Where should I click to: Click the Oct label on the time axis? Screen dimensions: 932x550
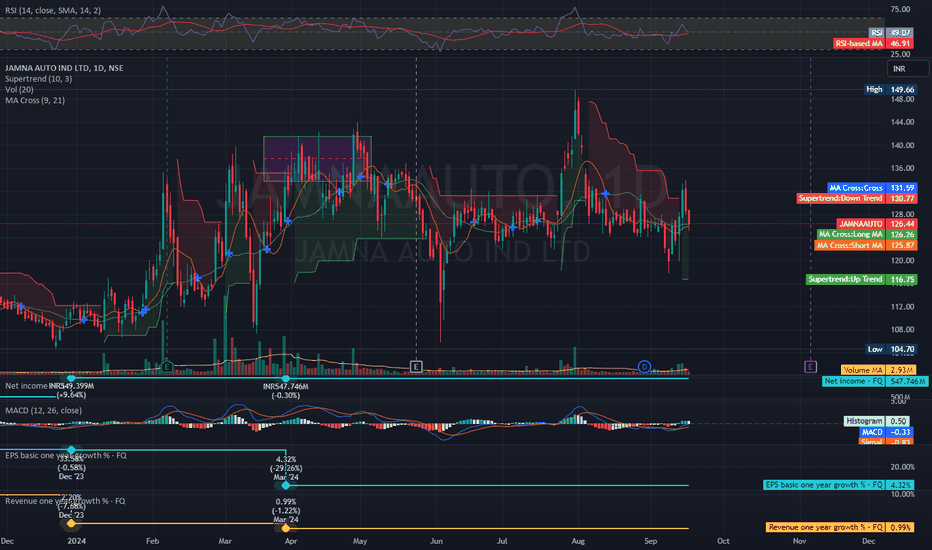723,542
